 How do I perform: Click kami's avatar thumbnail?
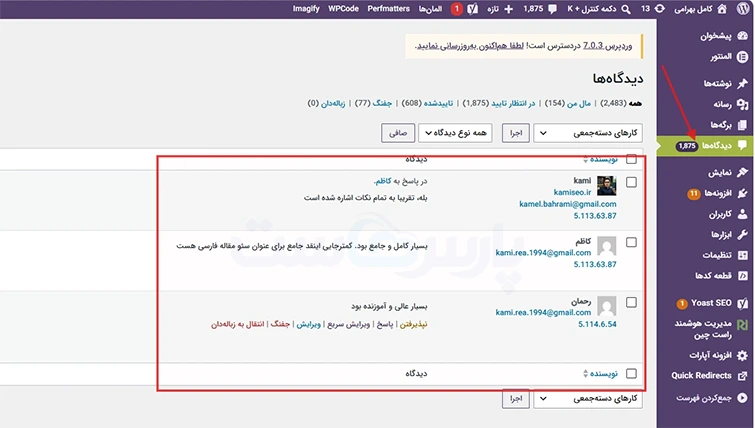[607, 186]
